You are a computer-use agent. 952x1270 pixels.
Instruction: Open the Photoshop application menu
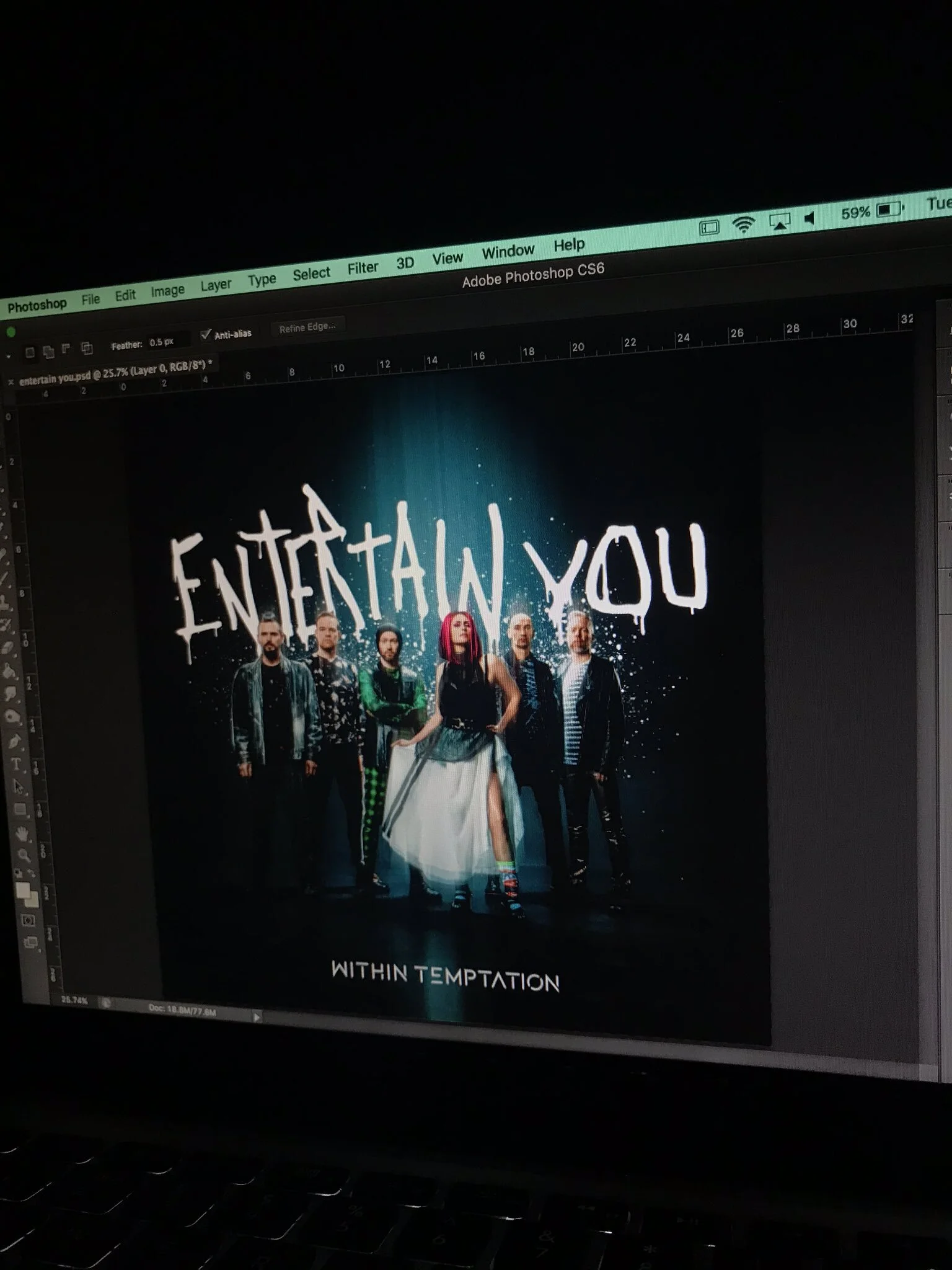pos(37,306)
